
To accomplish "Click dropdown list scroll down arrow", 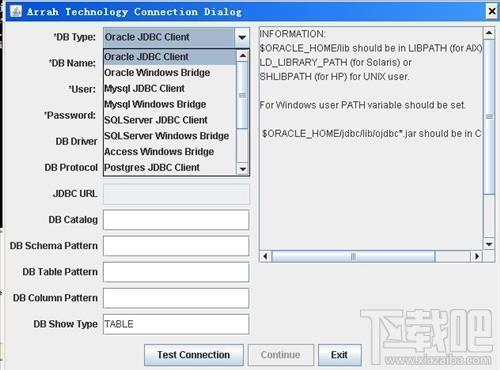I will click(x=243, y=169).
